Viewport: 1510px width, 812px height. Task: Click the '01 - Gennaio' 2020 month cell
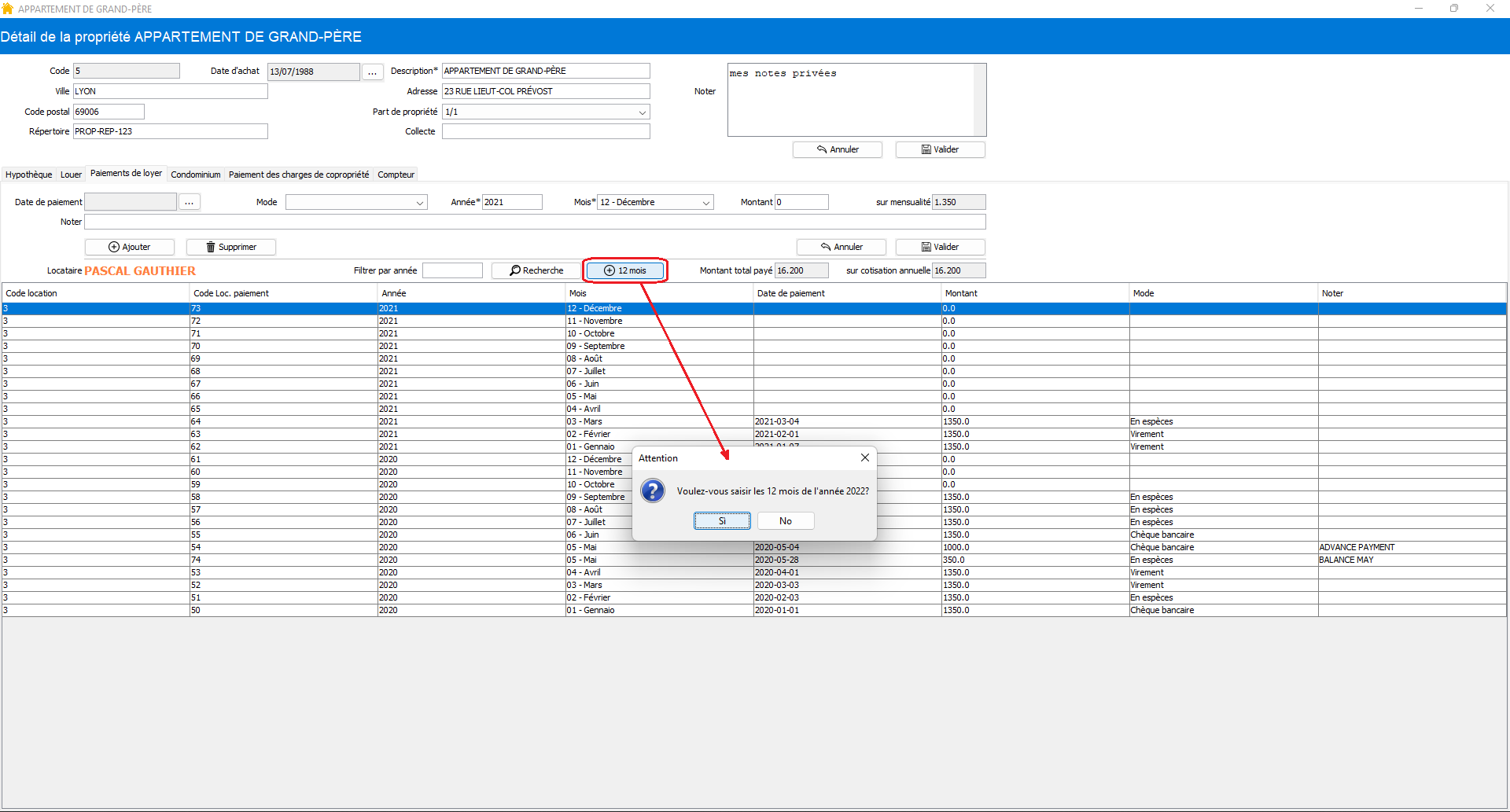659,610
